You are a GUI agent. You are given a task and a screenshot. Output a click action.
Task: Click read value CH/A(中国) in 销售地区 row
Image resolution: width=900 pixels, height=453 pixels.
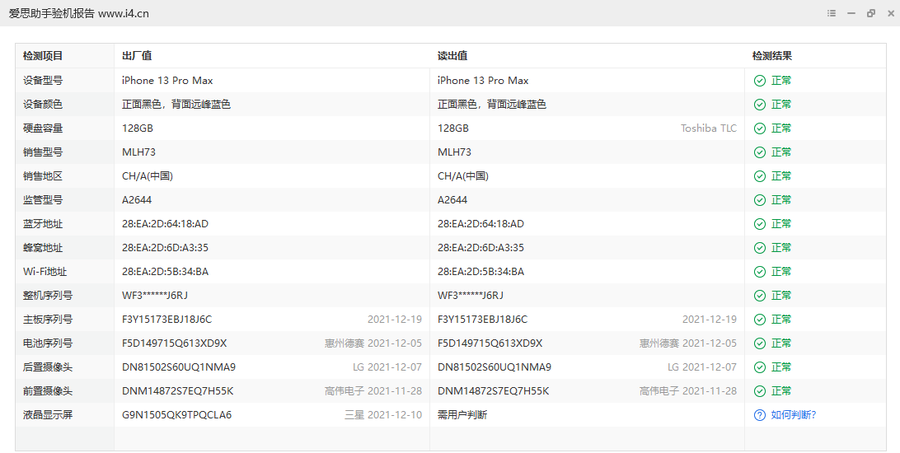pos(463,176)
